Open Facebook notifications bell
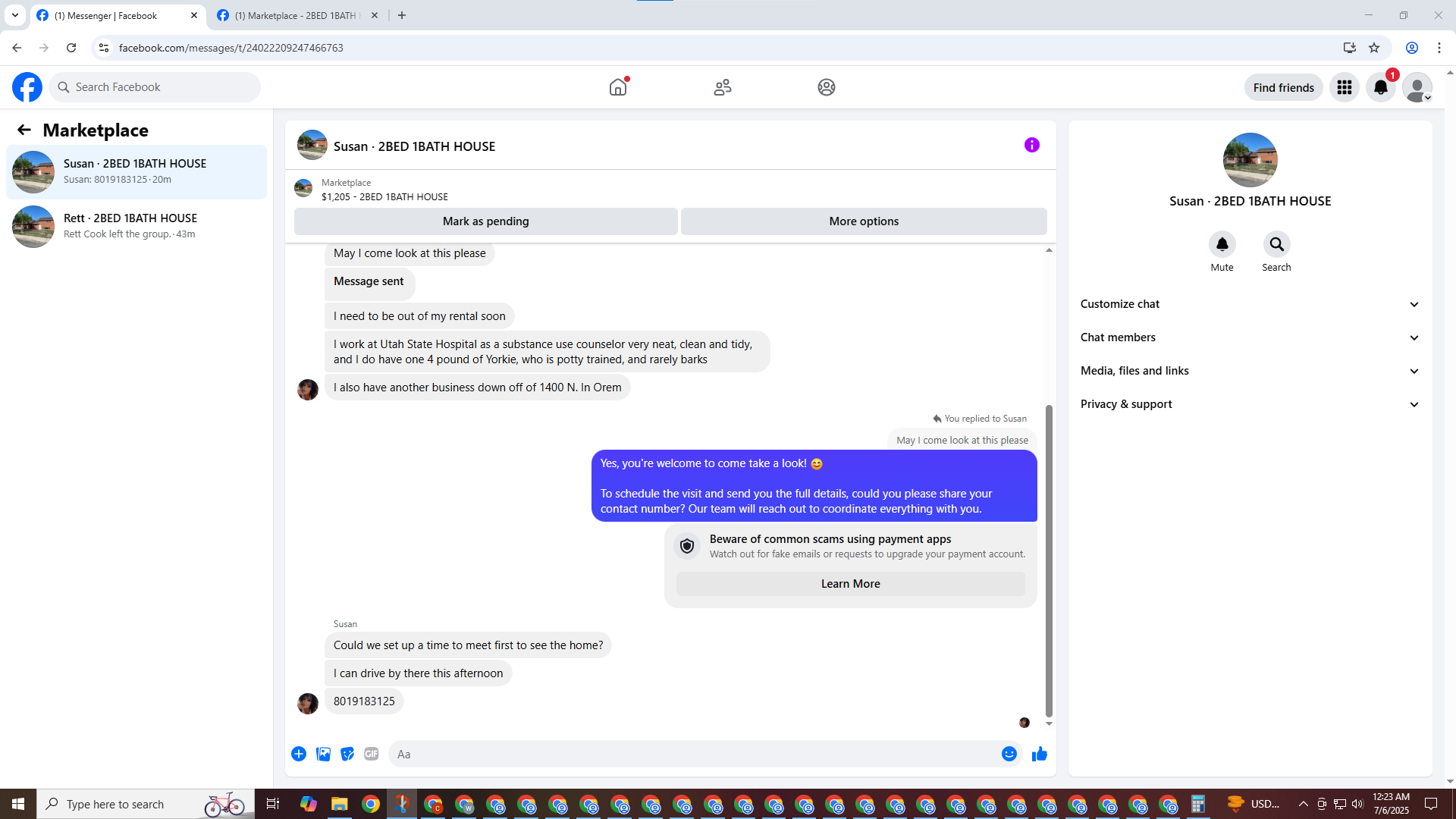This screenshot has width=1456, height=819. [1380, 87]
